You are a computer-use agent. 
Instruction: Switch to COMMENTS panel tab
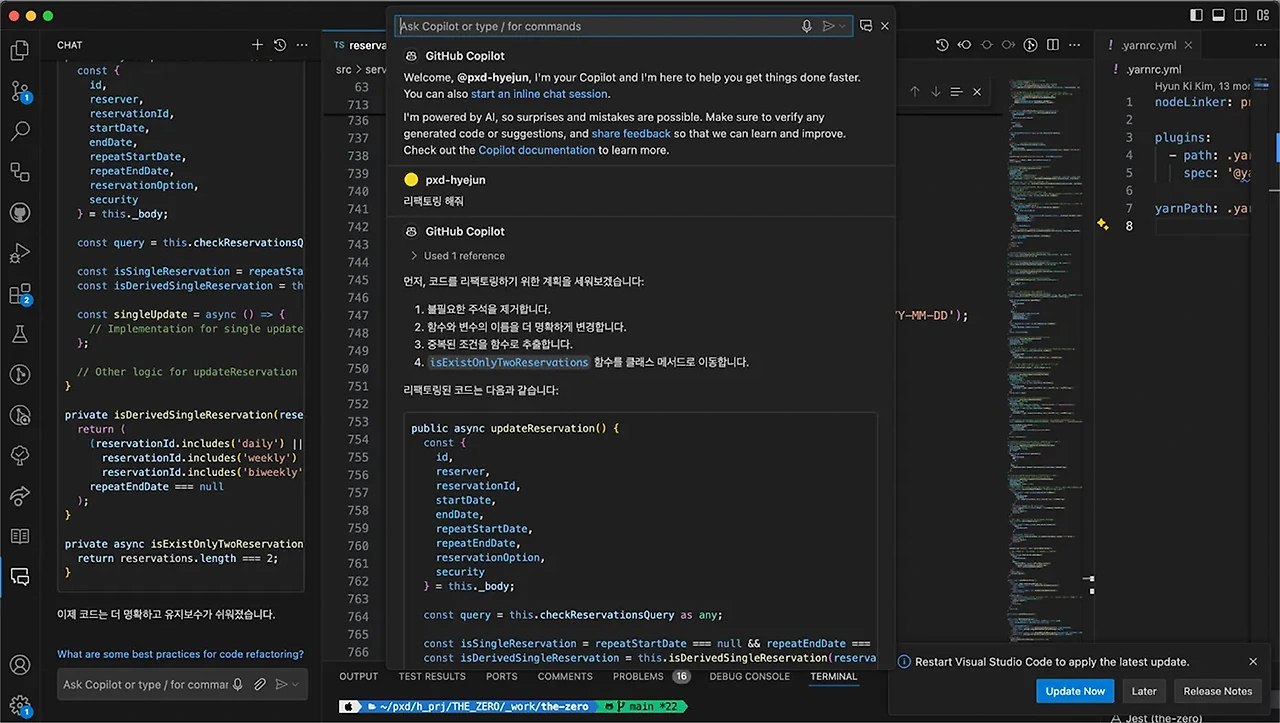coord(565,676)
